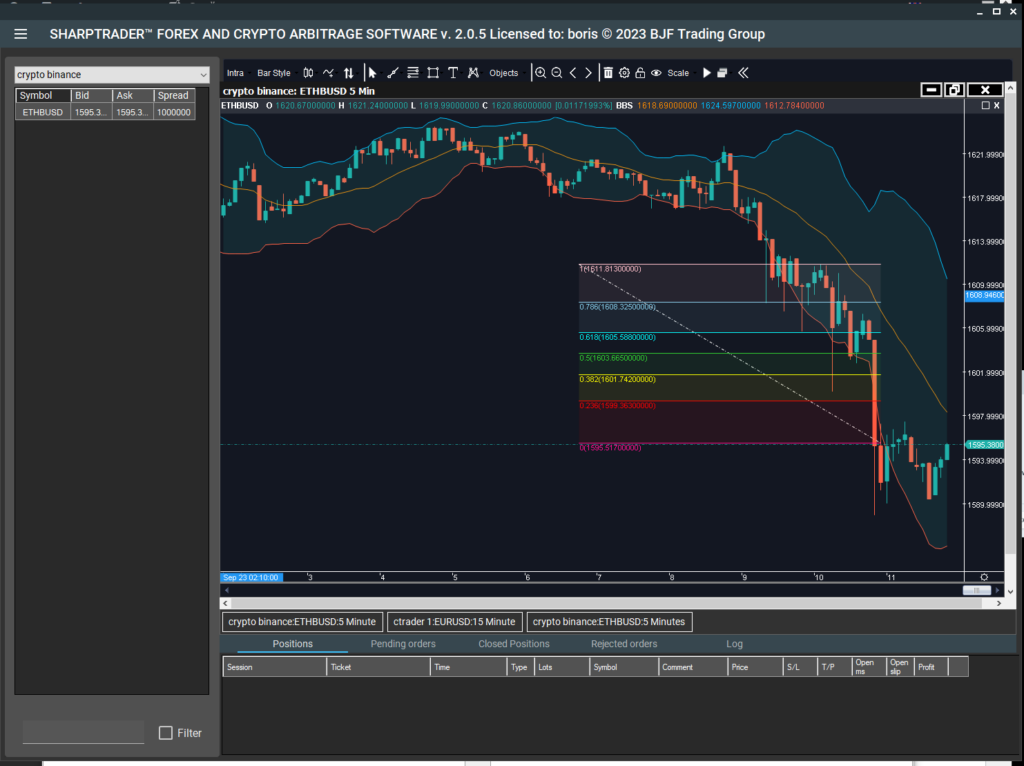Close the ETHBUSD indicator legend with X
Viewport: 1024px width, 766px height.
pos(997,105)
